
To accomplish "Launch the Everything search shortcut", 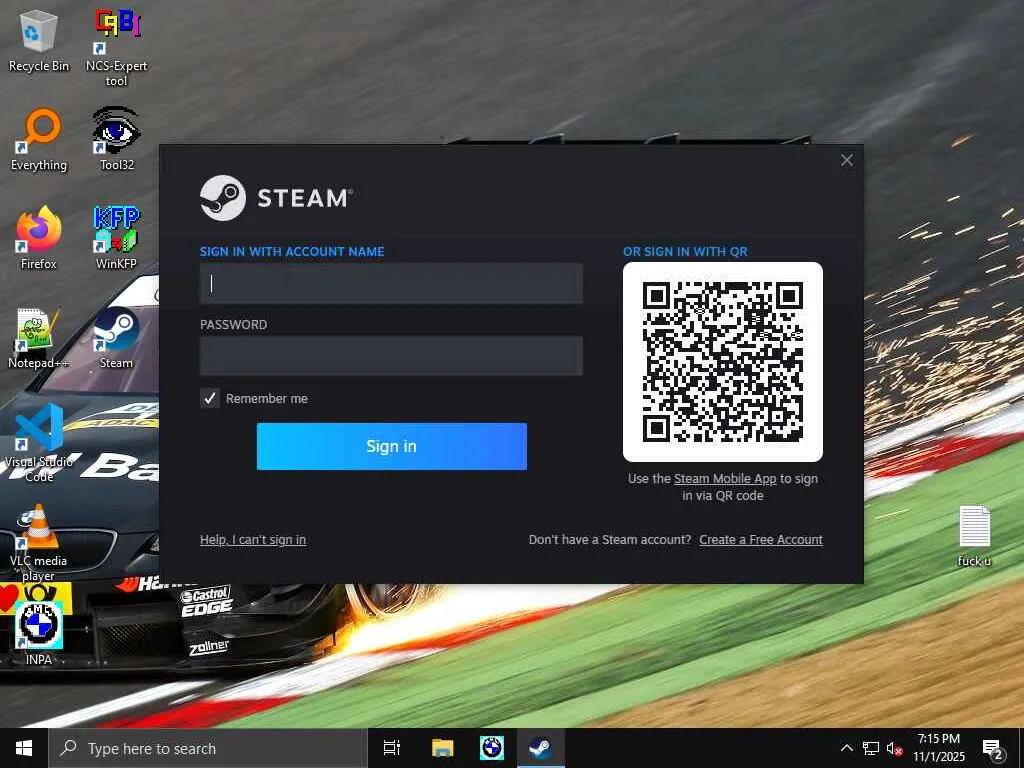I will (39, 140).
